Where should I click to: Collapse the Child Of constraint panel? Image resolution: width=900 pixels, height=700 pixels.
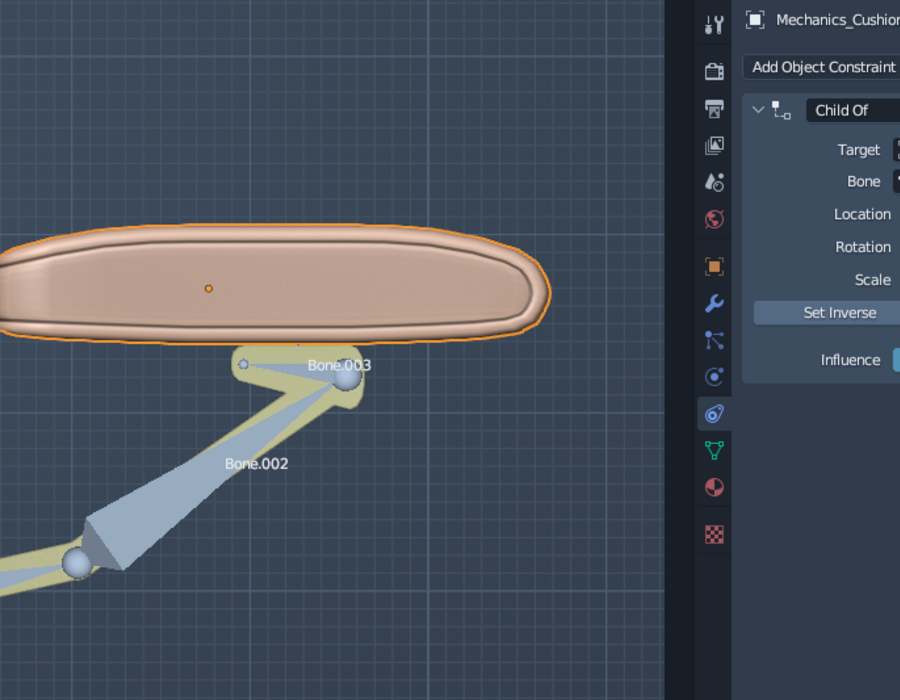tap(758, 110)
